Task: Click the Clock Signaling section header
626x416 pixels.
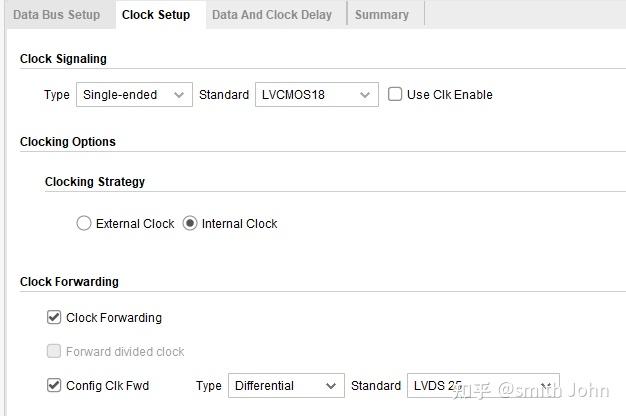Action: tap(63, 60)
